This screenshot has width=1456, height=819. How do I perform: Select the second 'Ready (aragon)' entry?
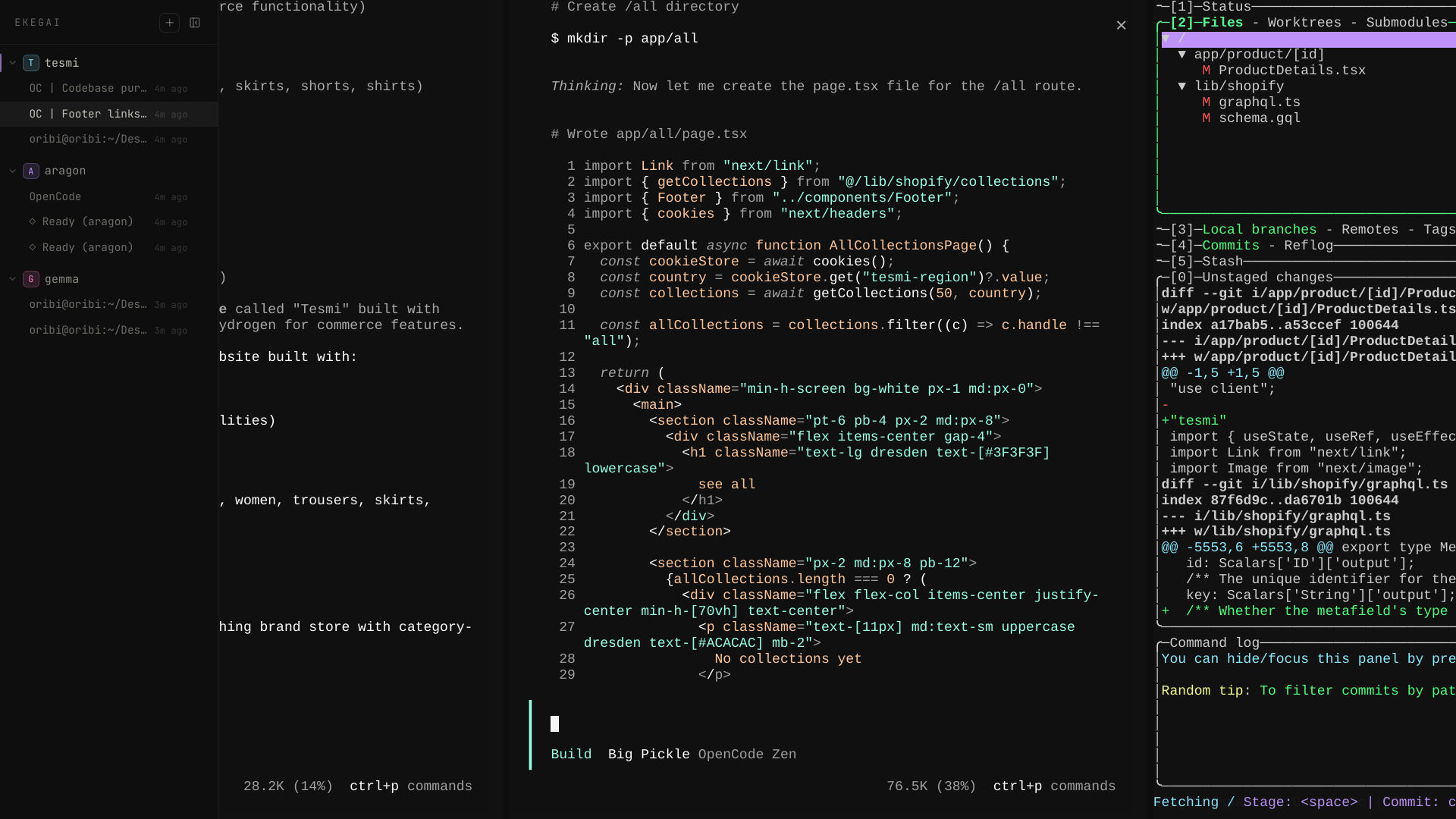pyautogui.click(x=108, y=247)
